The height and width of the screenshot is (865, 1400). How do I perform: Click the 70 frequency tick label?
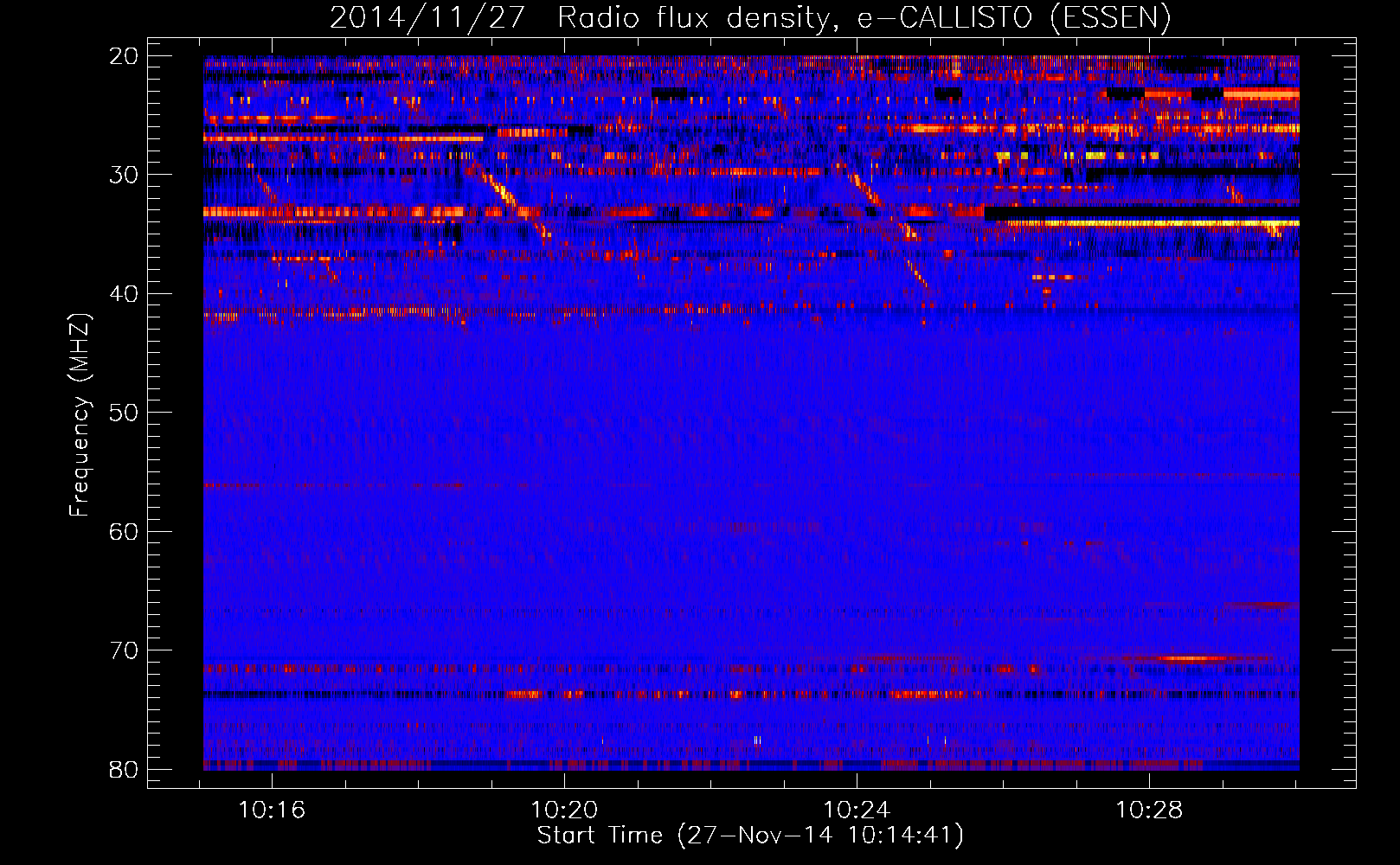124,650
